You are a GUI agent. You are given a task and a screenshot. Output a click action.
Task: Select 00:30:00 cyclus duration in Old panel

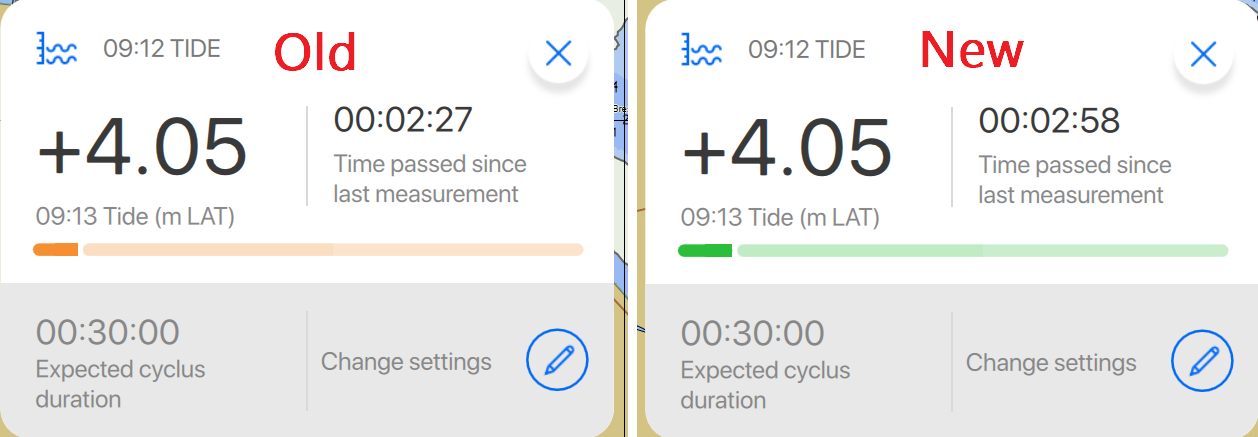tap(108, 332)
